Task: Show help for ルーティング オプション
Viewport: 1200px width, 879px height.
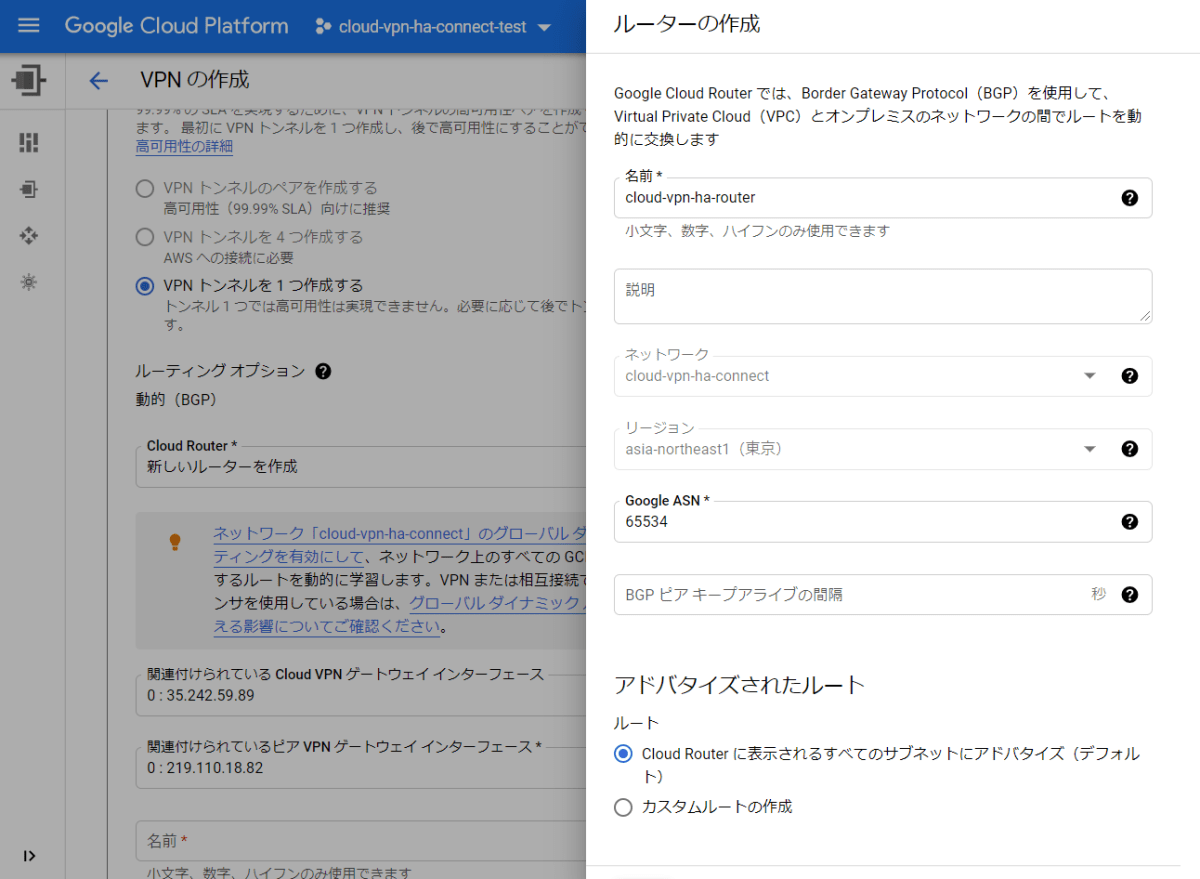Action: (323, 371)
